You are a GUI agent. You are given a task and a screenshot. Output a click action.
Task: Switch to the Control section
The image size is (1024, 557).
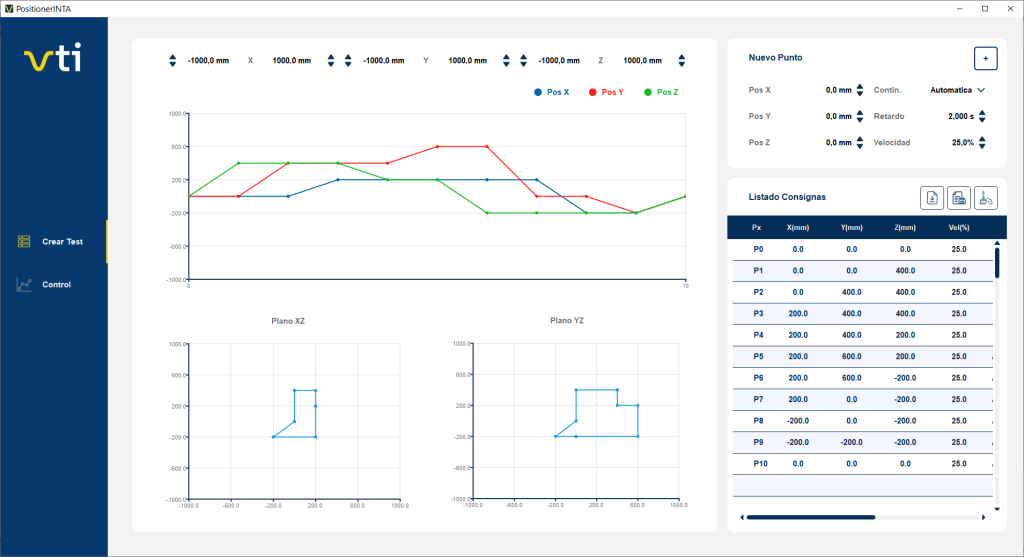(x=56, y=285)
